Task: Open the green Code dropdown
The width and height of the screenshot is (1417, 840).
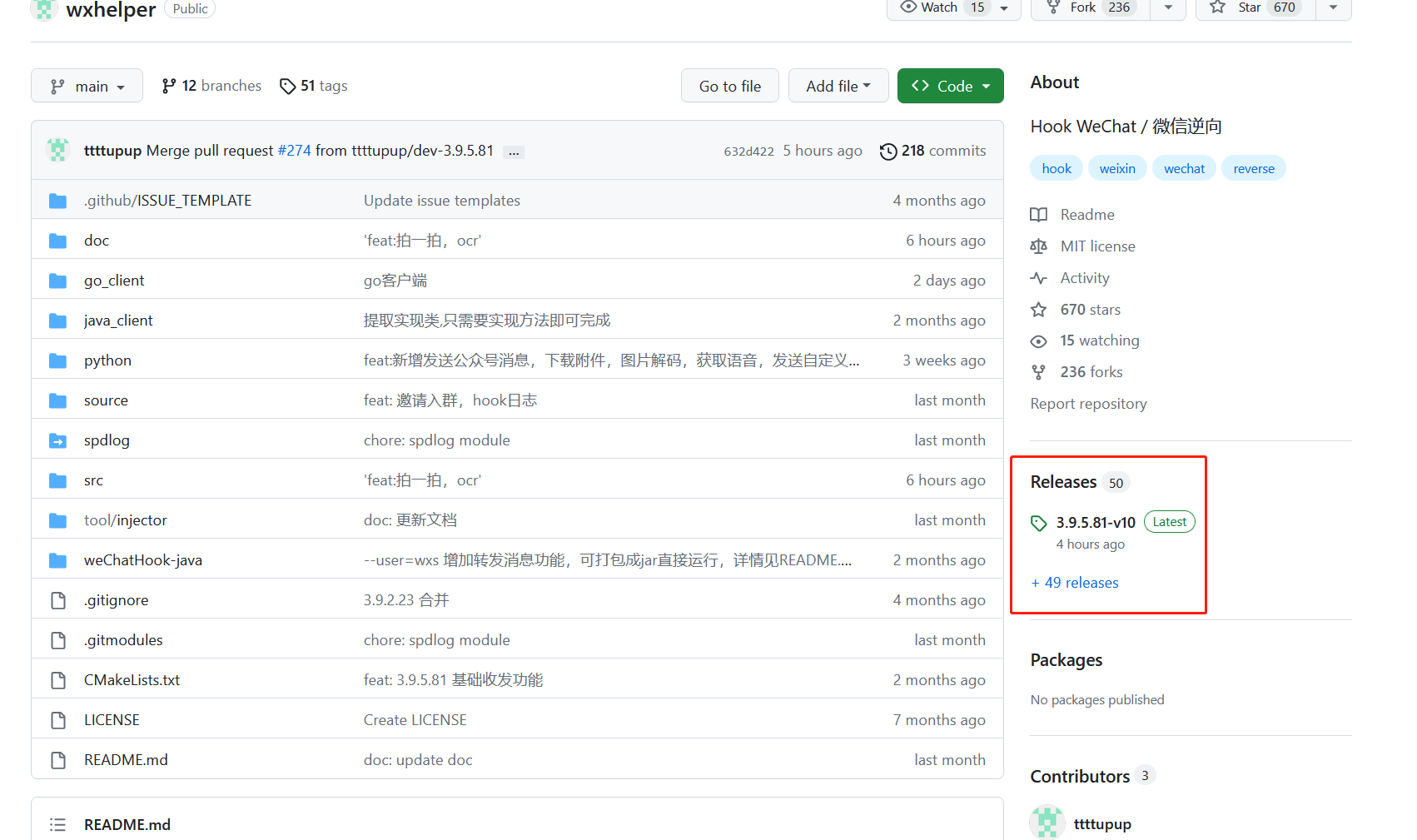Action: pos(950,86)
